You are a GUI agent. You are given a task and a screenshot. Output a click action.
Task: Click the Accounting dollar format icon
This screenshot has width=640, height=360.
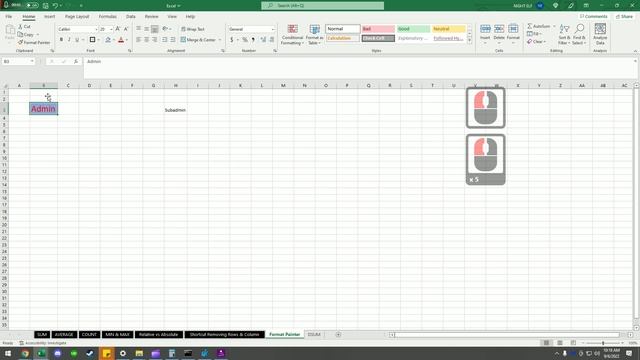[232, 40]
